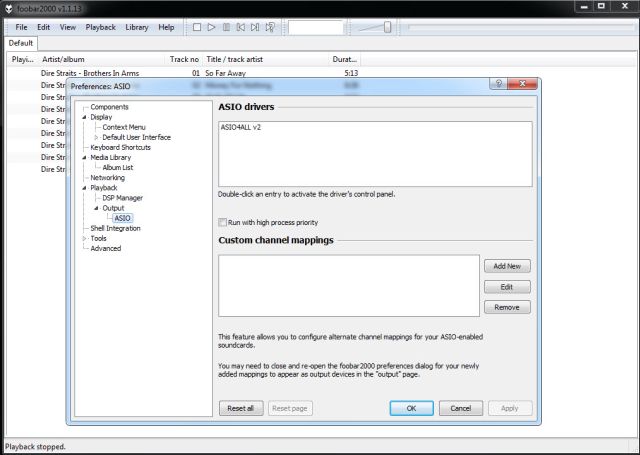
Task: Open the Library menu
Action: coord(137,27)
